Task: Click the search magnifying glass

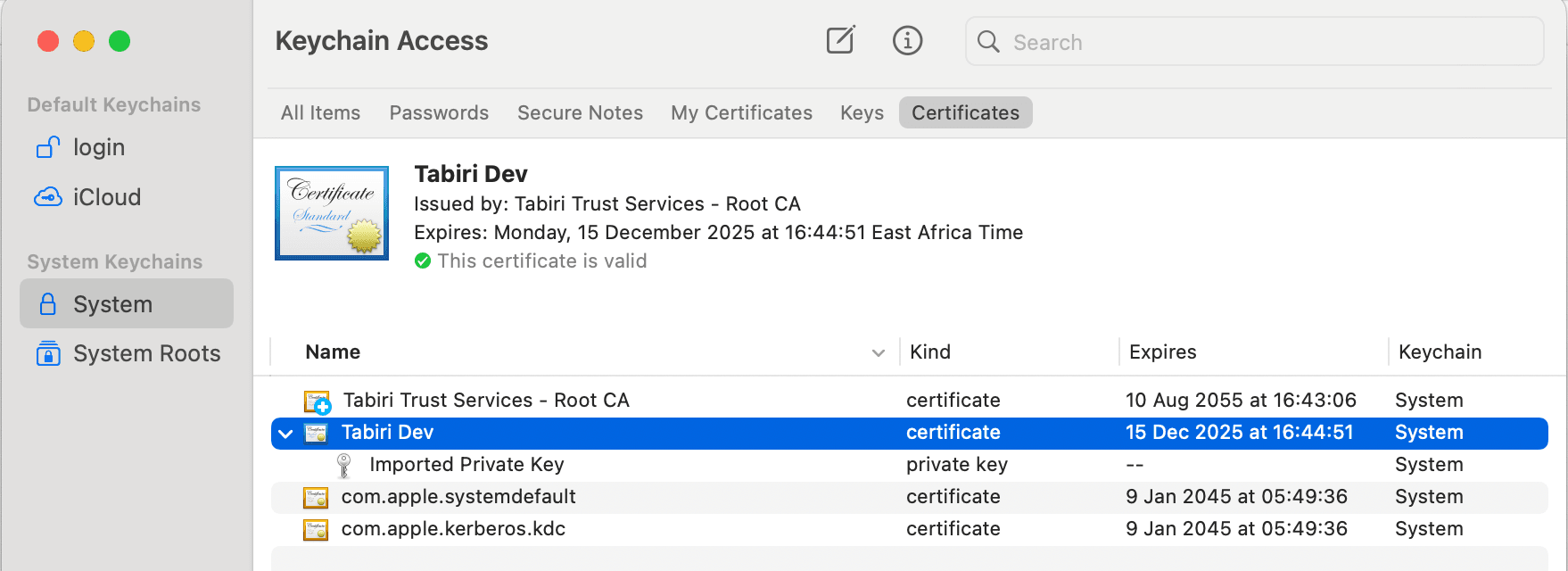Action: pos(988,41)
